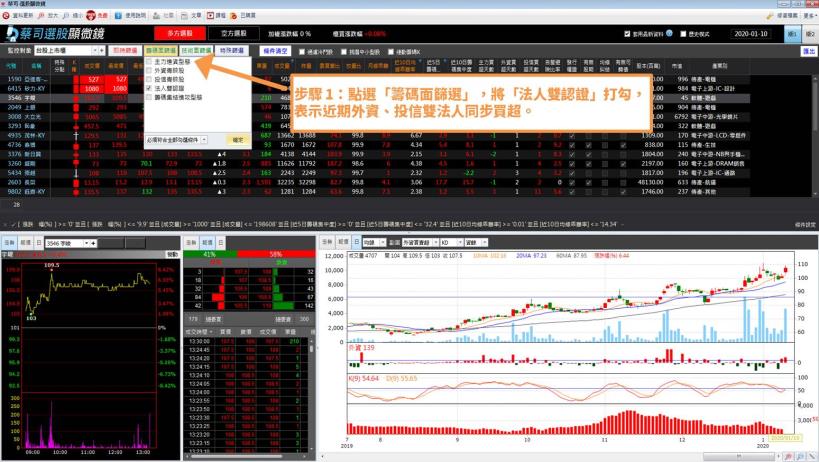The width and height of the screenshot is (819, 462).
Task: Confirm with the 確定 button in dropdown
Action: (x=238, y=140)
